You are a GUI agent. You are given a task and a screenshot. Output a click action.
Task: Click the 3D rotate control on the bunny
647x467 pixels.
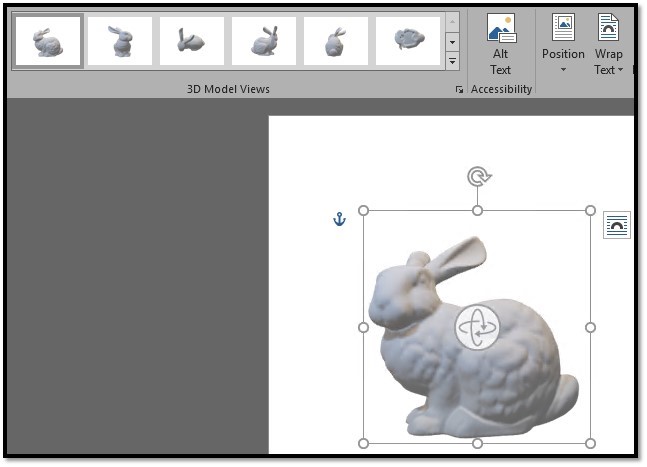(477, 328)
